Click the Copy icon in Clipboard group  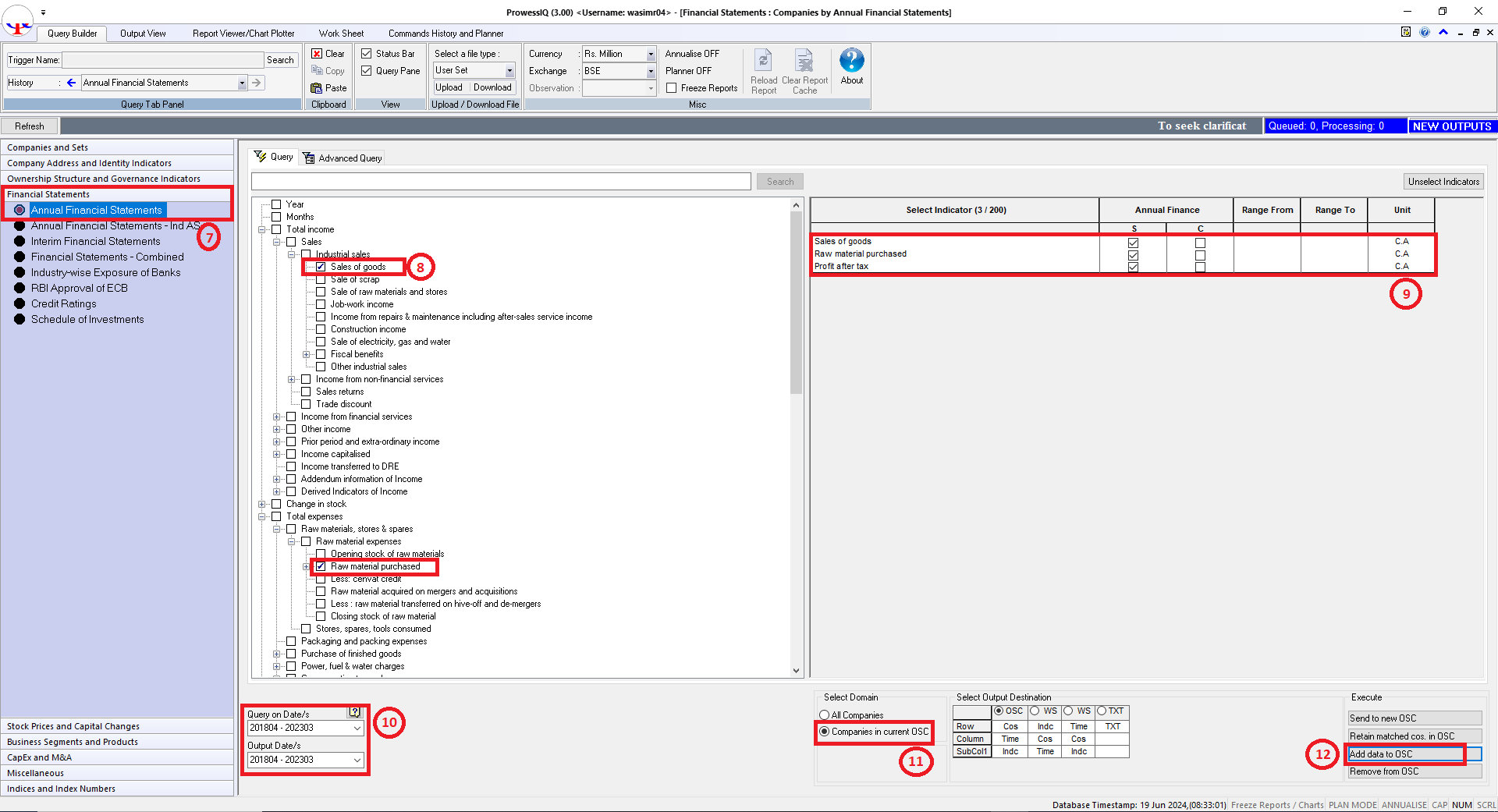pos(317,70)
